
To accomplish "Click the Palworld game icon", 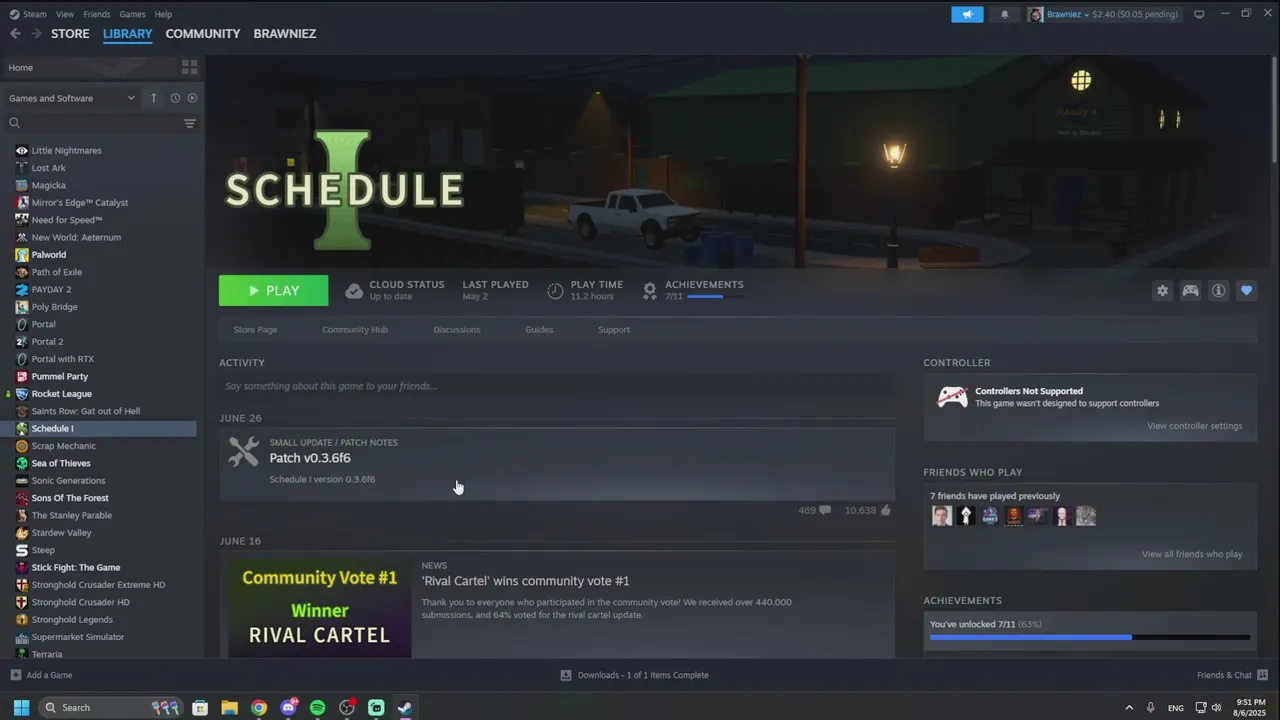I will pos(22,255).
